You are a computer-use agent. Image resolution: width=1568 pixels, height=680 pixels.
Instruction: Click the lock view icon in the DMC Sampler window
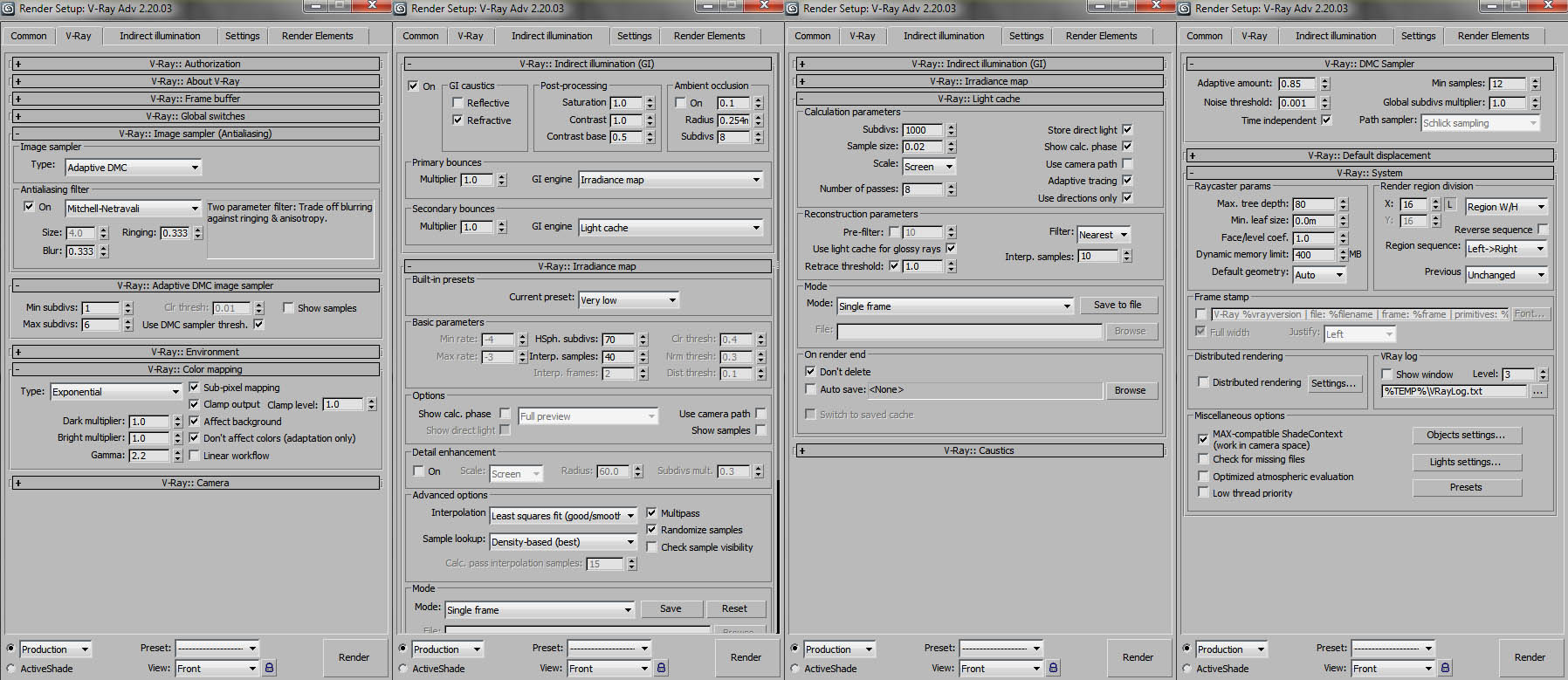pos(1445,668)
